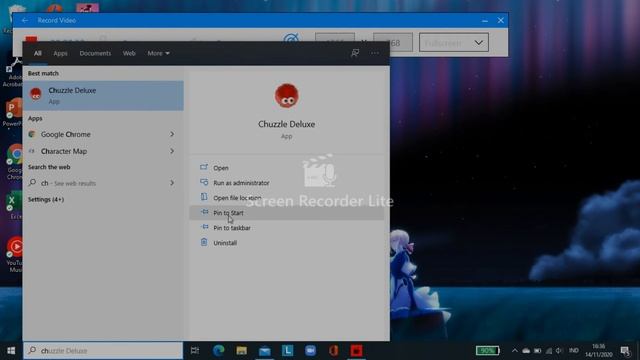640x360 pixels.
Task: Expand the Character Map result arrow
Action: tap(172, 151)
